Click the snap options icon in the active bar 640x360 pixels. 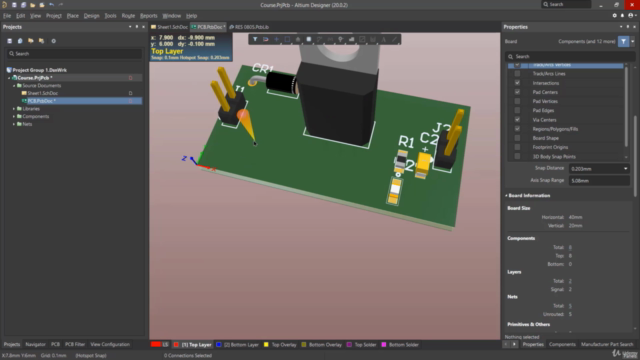coord(266,39)
